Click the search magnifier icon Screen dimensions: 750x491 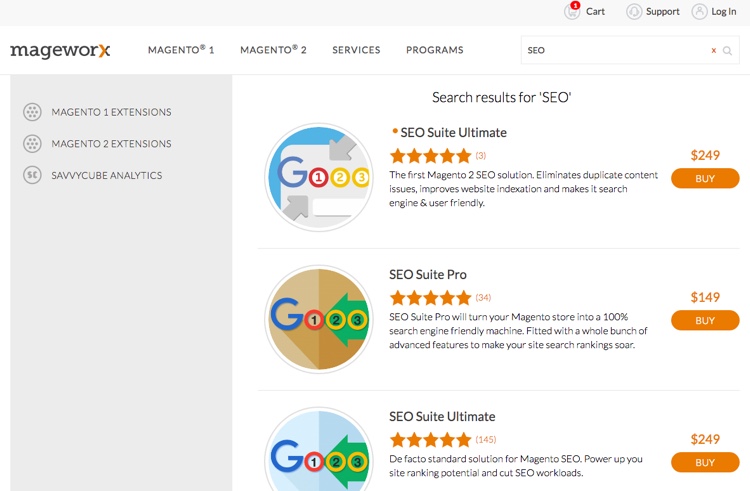coord(728,50)
